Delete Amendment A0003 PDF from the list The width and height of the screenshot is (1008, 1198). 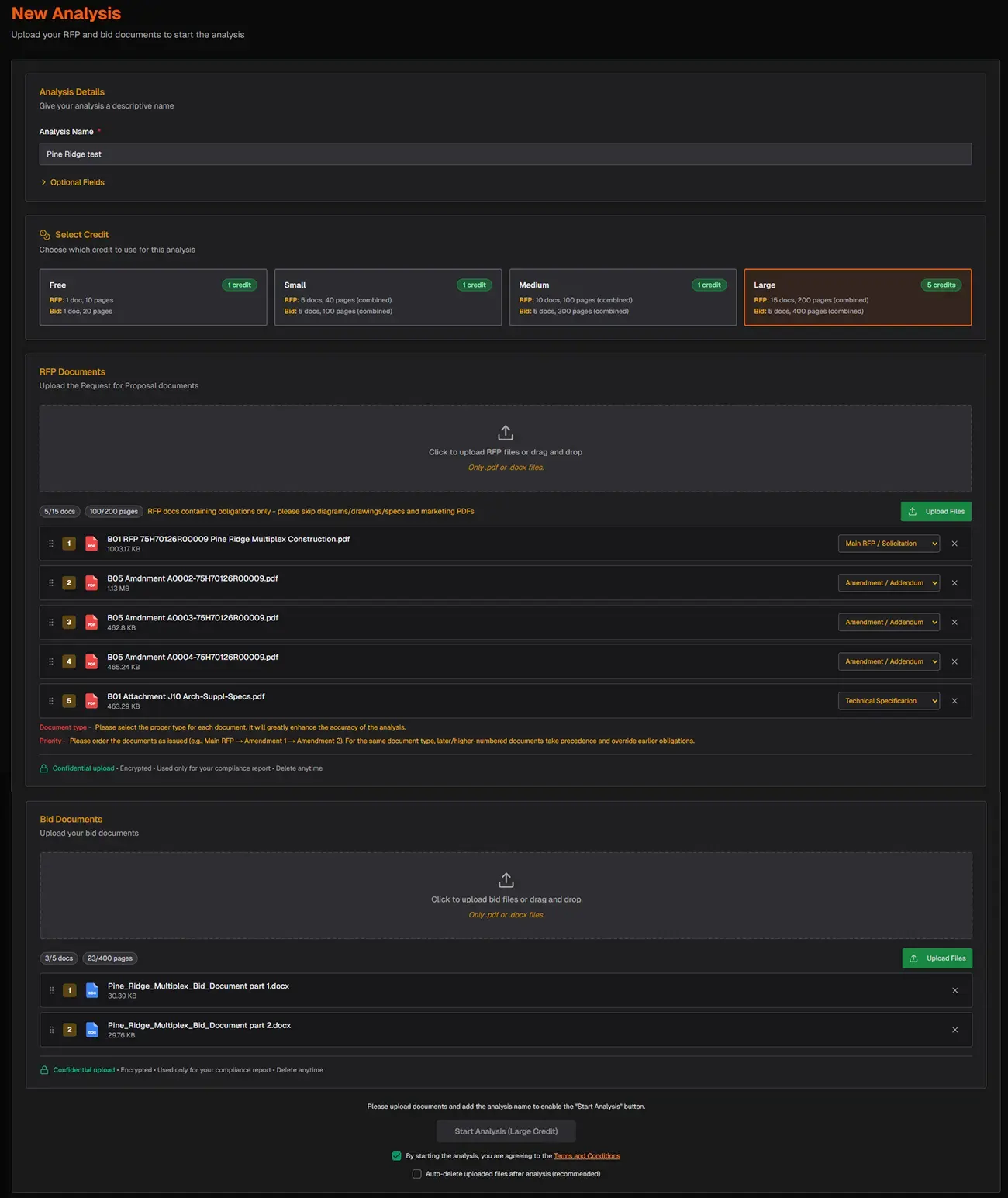(x=954, y=622)
